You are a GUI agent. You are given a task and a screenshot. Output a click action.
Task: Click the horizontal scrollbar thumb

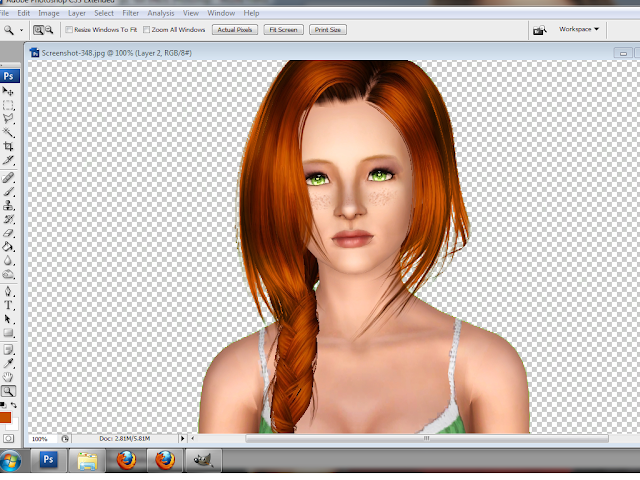426,438
